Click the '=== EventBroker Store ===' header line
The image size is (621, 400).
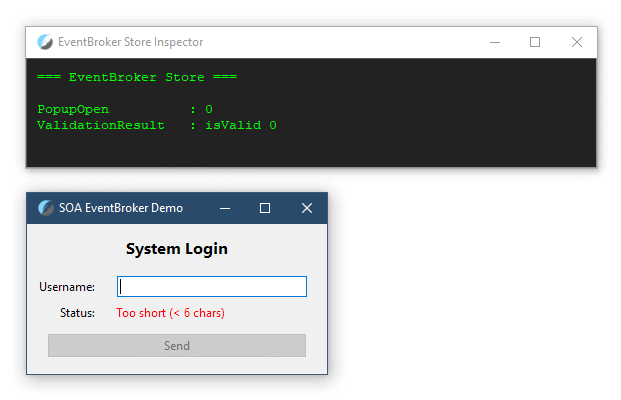tap(137, 77)
